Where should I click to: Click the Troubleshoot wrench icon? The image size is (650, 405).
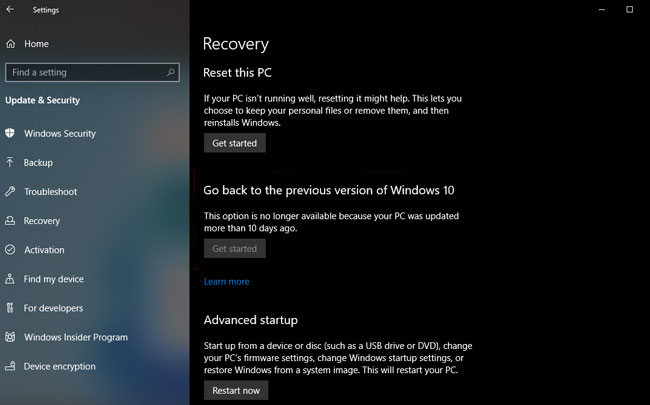pyautogui.click(x=10, y=191)
